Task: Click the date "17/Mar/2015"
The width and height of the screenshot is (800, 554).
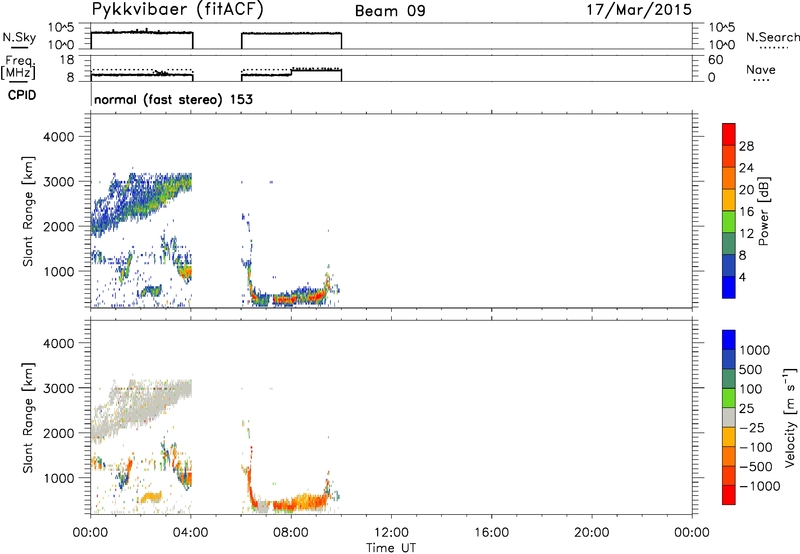Action: [x=639, y=10]
